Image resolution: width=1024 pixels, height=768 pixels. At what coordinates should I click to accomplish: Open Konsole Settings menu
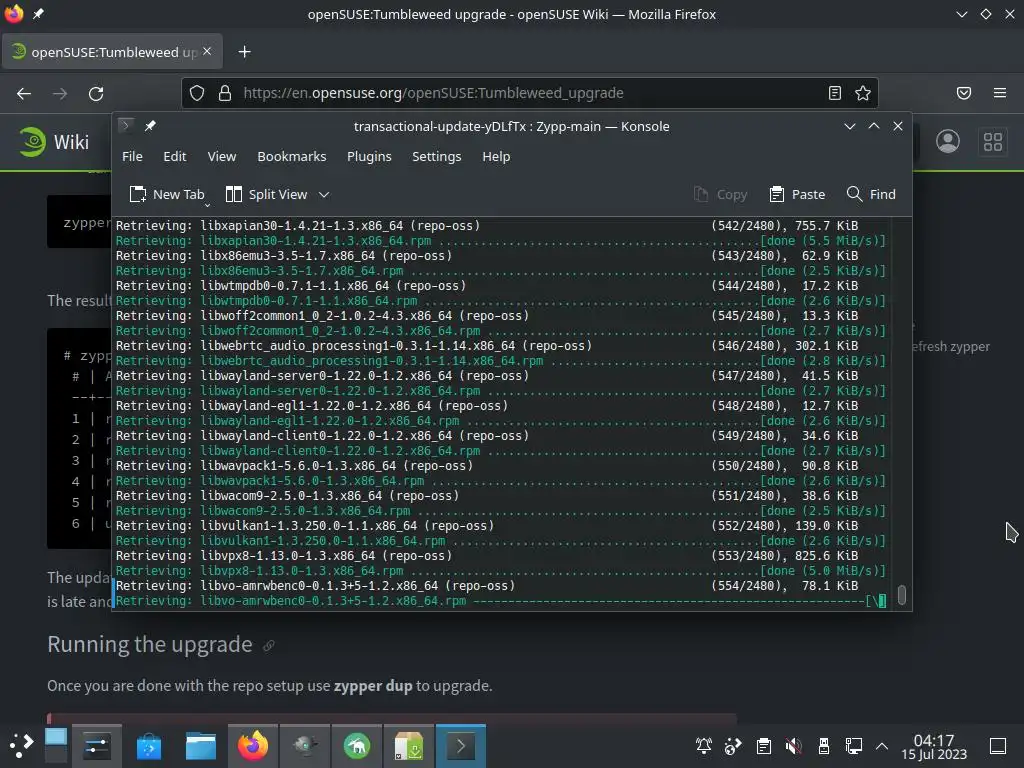coord(436,157)
